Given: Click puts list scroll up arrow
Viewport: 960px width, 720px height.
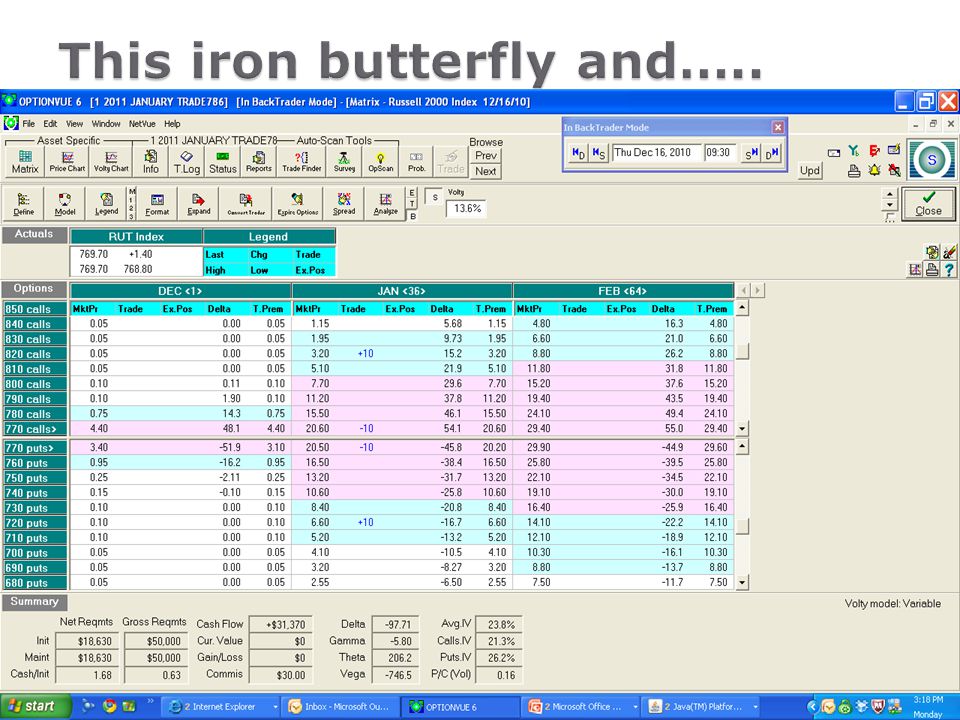Looking at the screenshot, I should click(742, 447).
